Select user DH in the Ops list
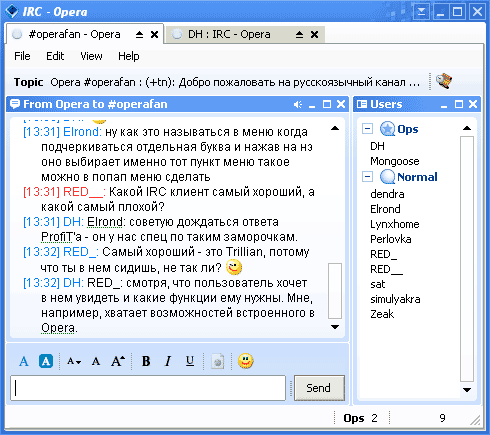This screenshot has width=490, height=435. click(x=377, y=146)
